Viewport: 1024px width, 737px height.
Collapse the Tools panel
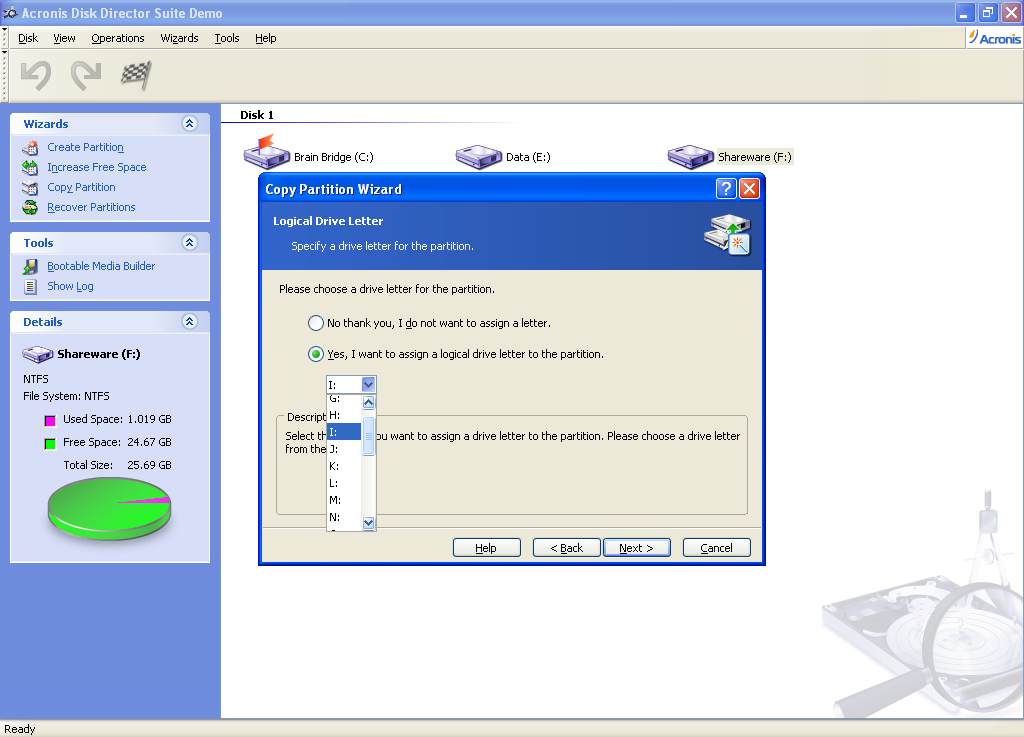189,242
